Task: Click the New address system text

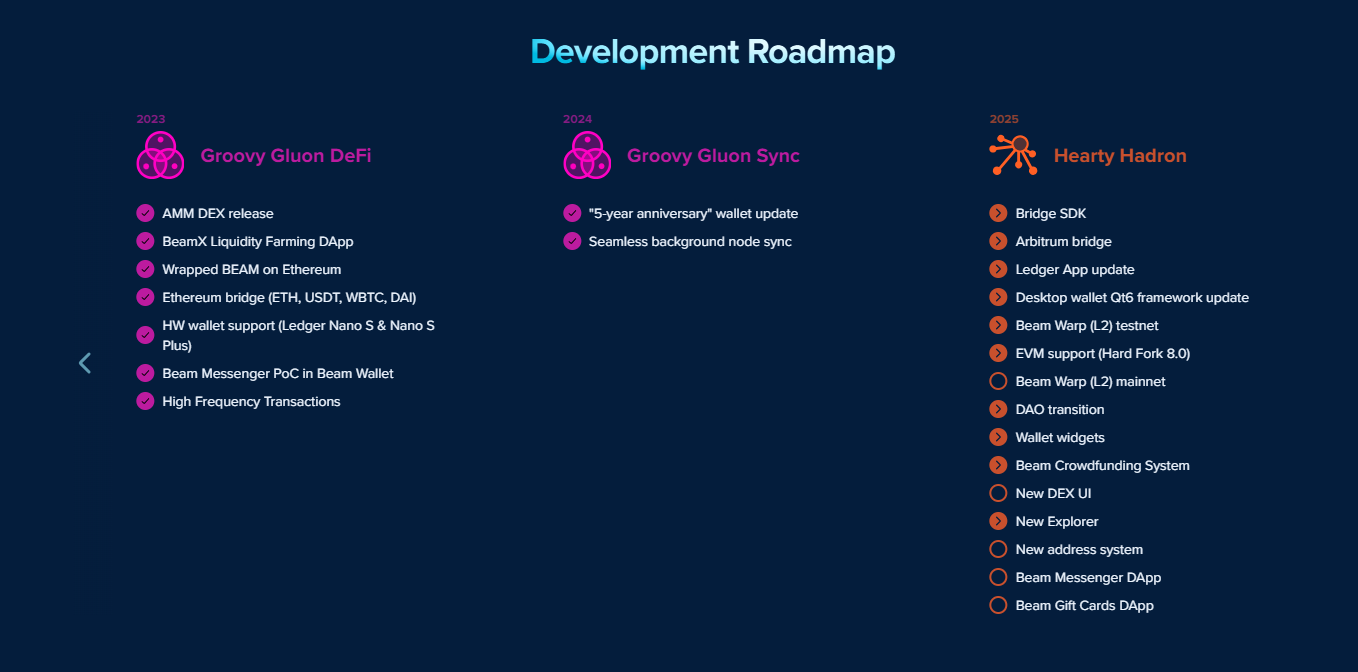Action: (x=1079, y=549)
